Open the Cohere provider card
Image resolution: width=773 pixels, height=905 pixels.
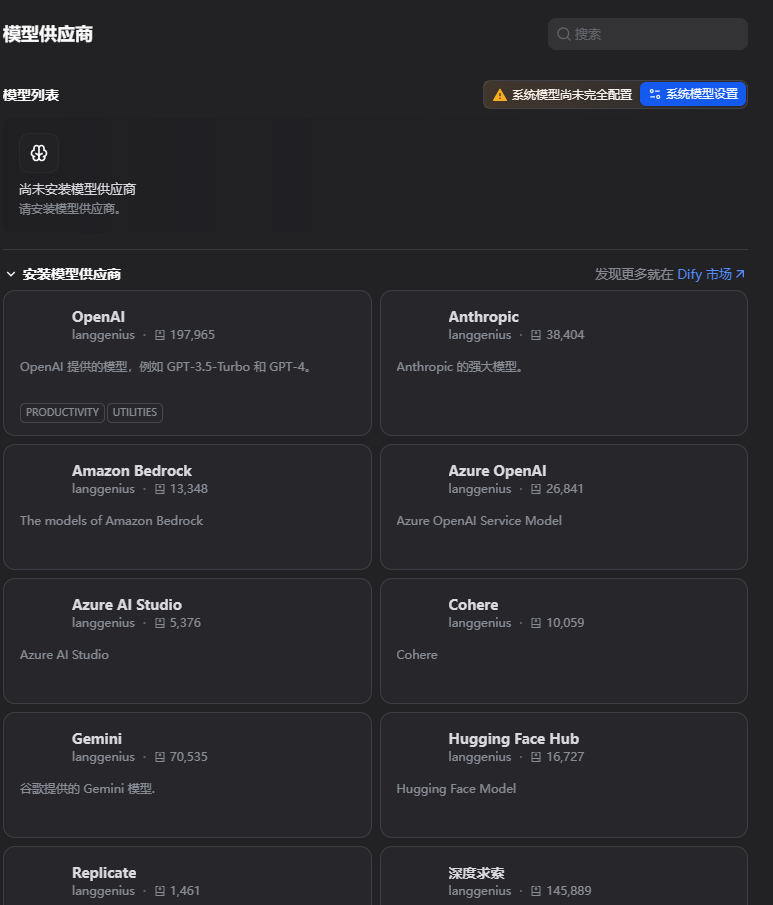(563, 641)
